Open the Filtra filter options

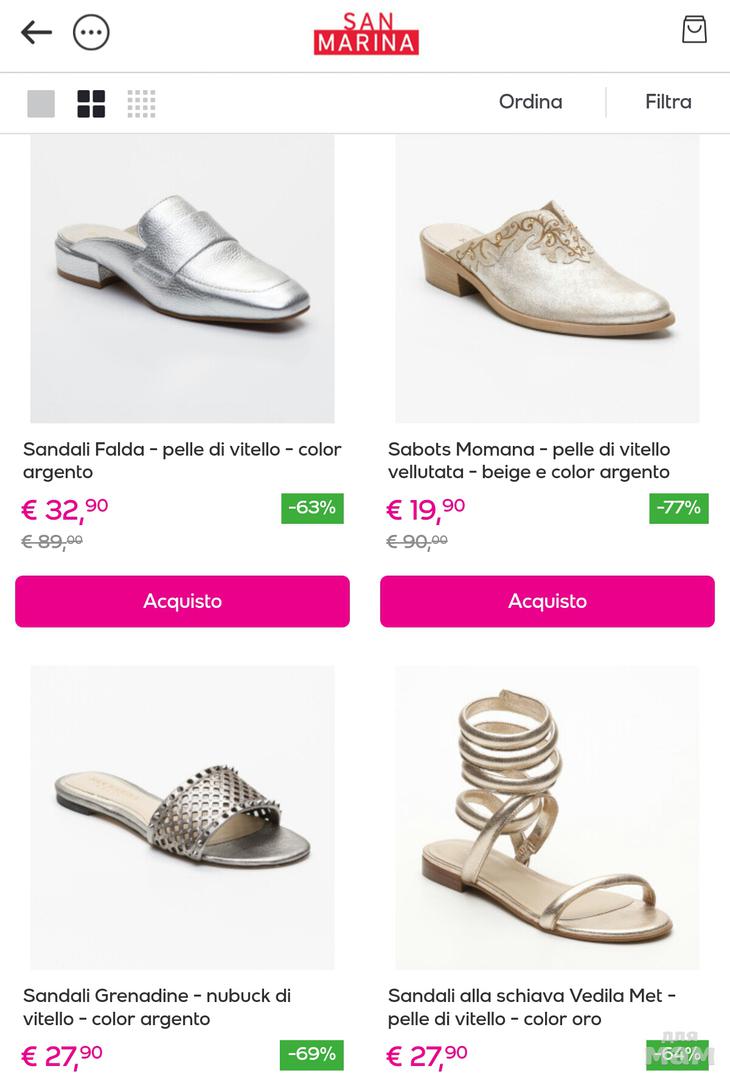click(668, 102)
